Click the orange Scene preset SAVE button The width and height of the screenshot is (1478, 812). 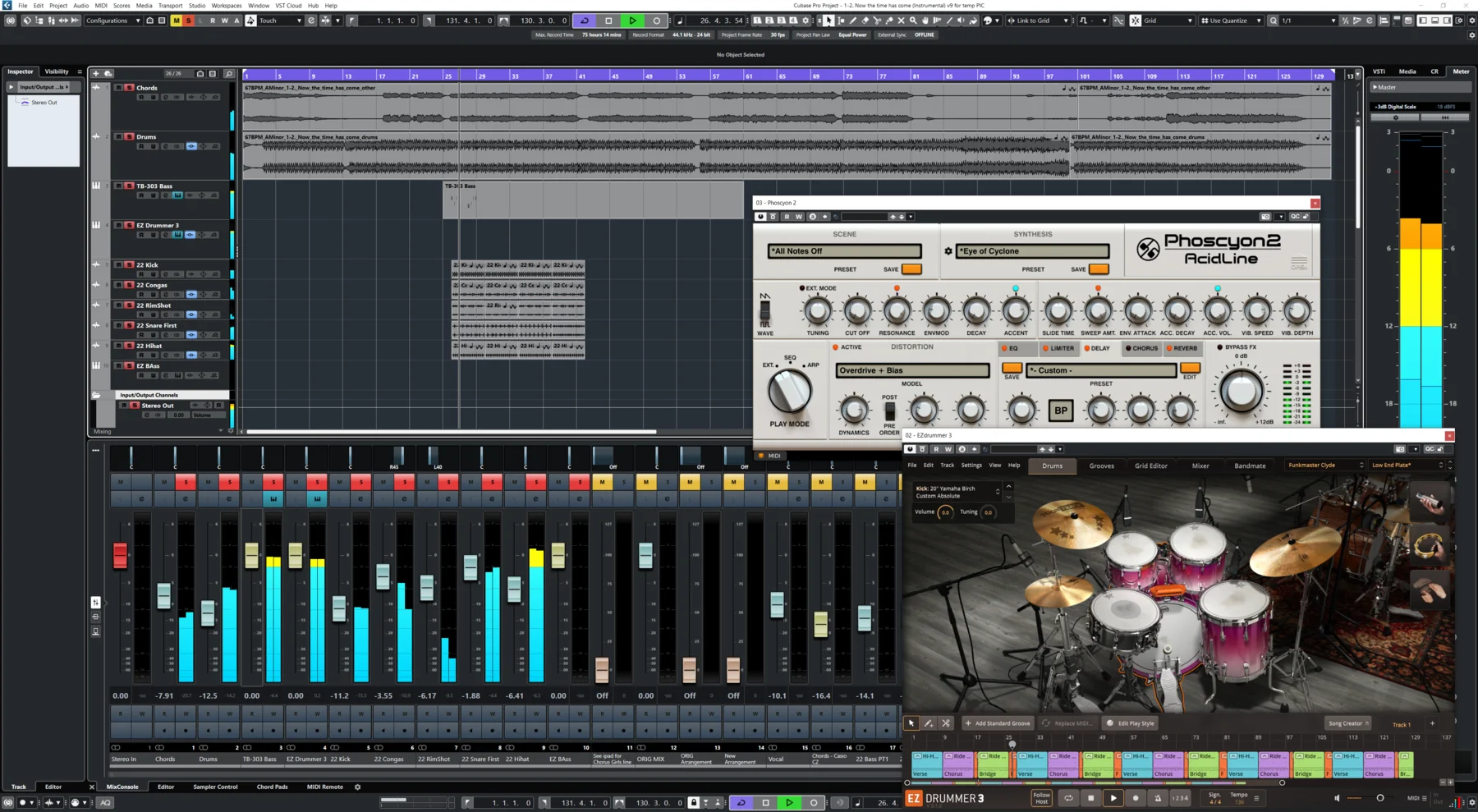[x=911, y=268]
